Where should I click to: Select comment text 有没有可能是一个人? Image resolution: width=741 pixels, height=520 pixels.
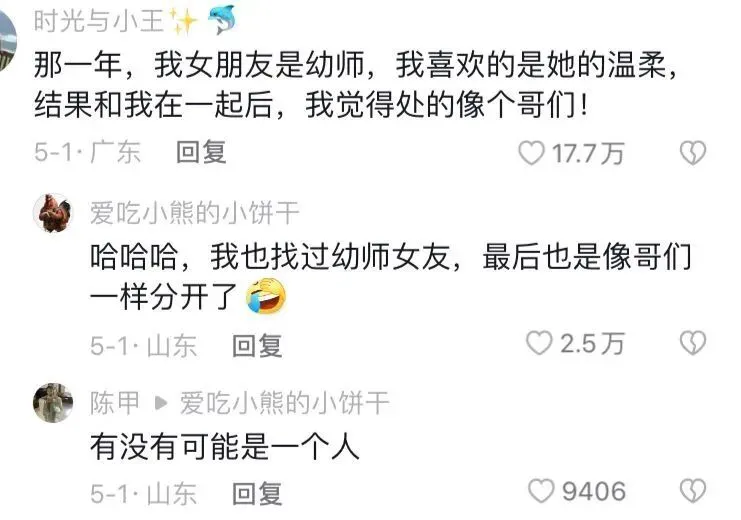click(x=225, y=446)
